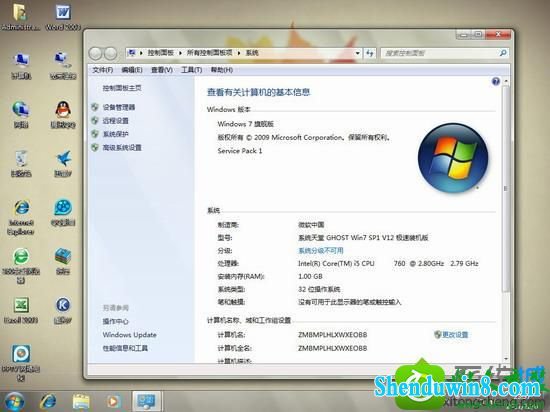Open Windows Explorer folder on taskbar
550x412 pixels.
[81, 401]
